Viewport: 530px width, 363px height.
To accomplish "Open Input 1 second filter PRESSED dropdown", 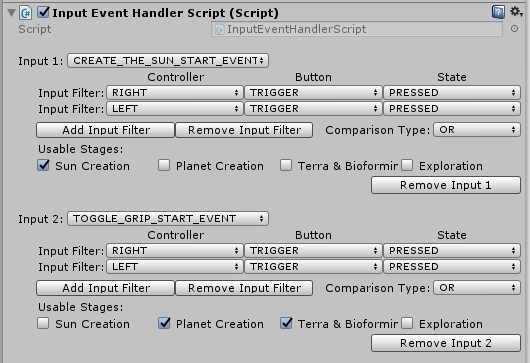I will (x=452, y=108).
